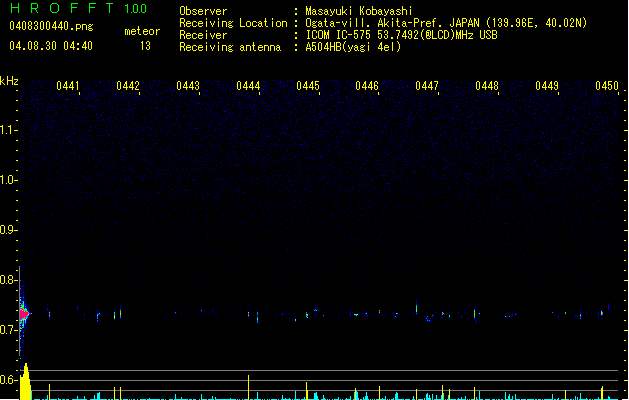Screen dimensions: 629x400
Task: Click the meteor label
Action: (142, 31)
